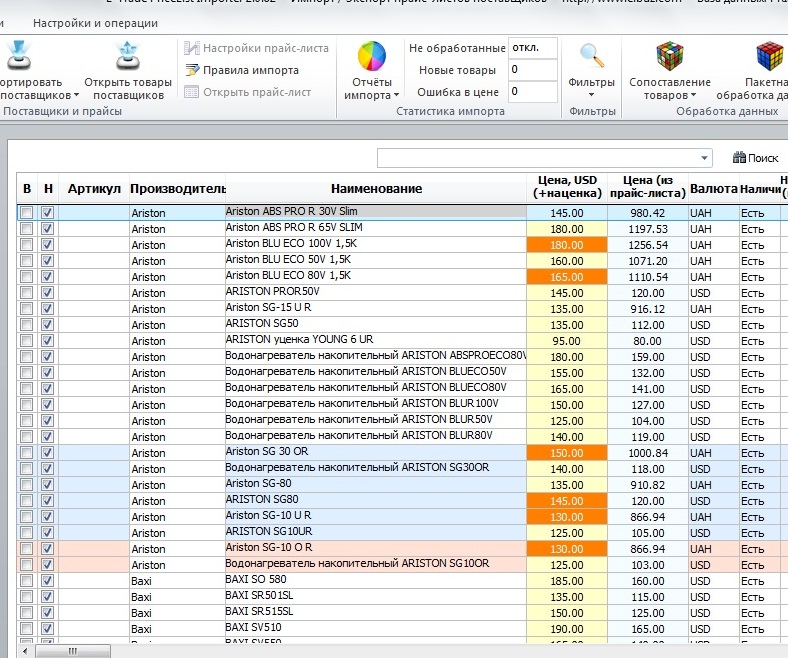
Task: Toggle В checkbox for Ariston ABS PRO R 30V Slim
Action: click(27, 213)
